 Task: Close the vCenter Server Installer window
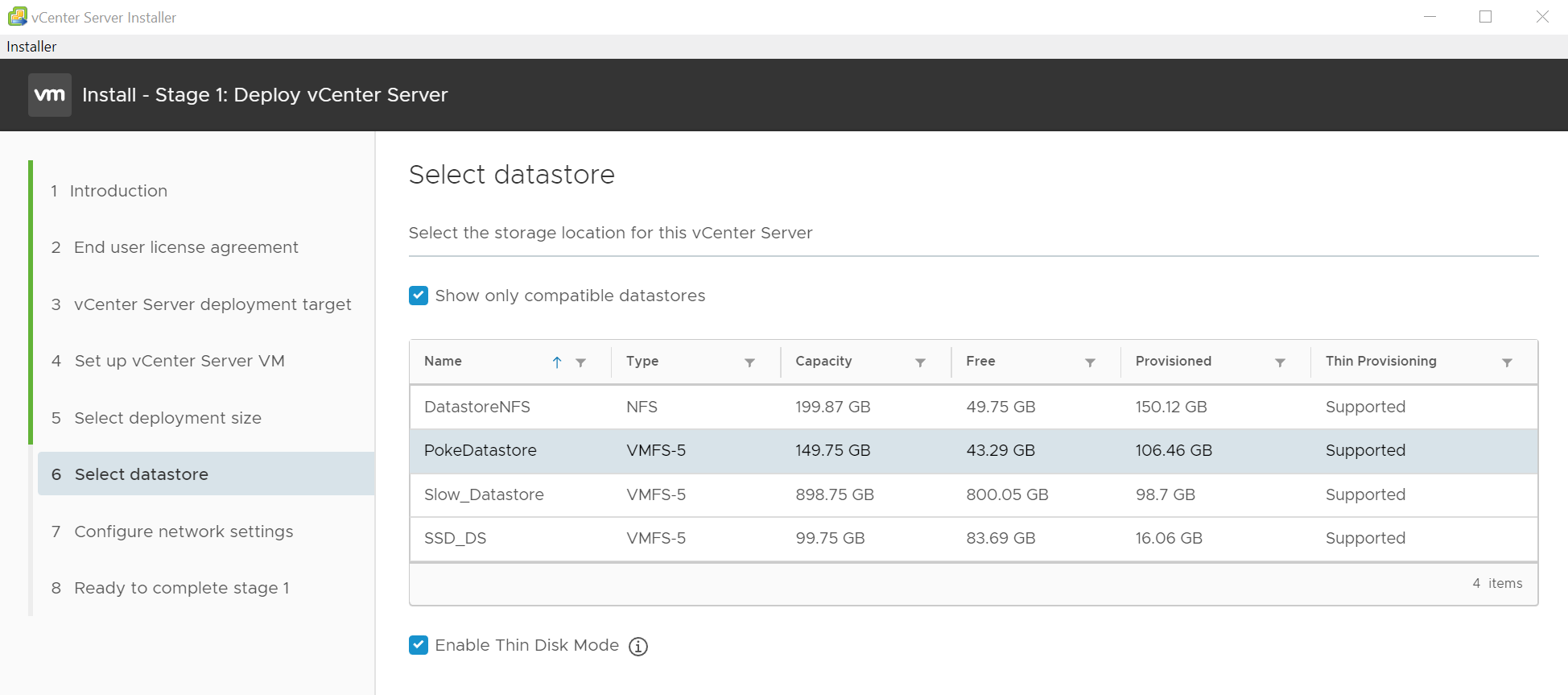click(1542, 17)
